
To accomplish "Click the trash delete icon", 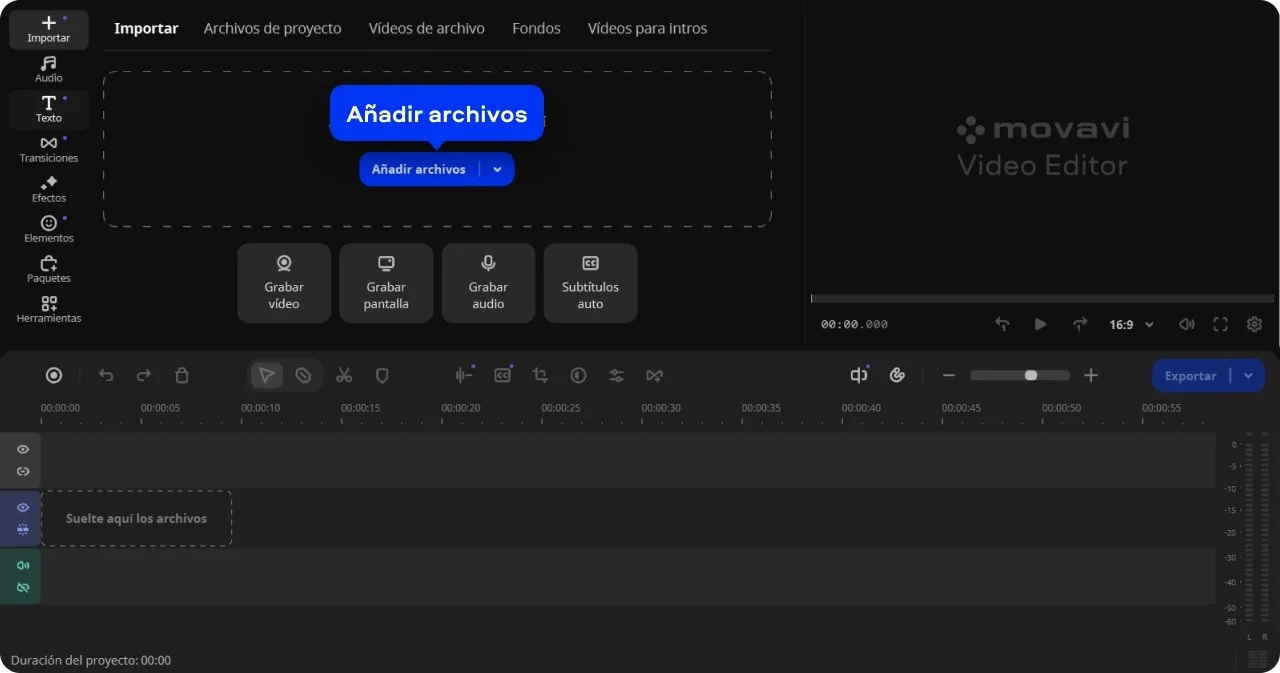I will (x=182, y=376).
